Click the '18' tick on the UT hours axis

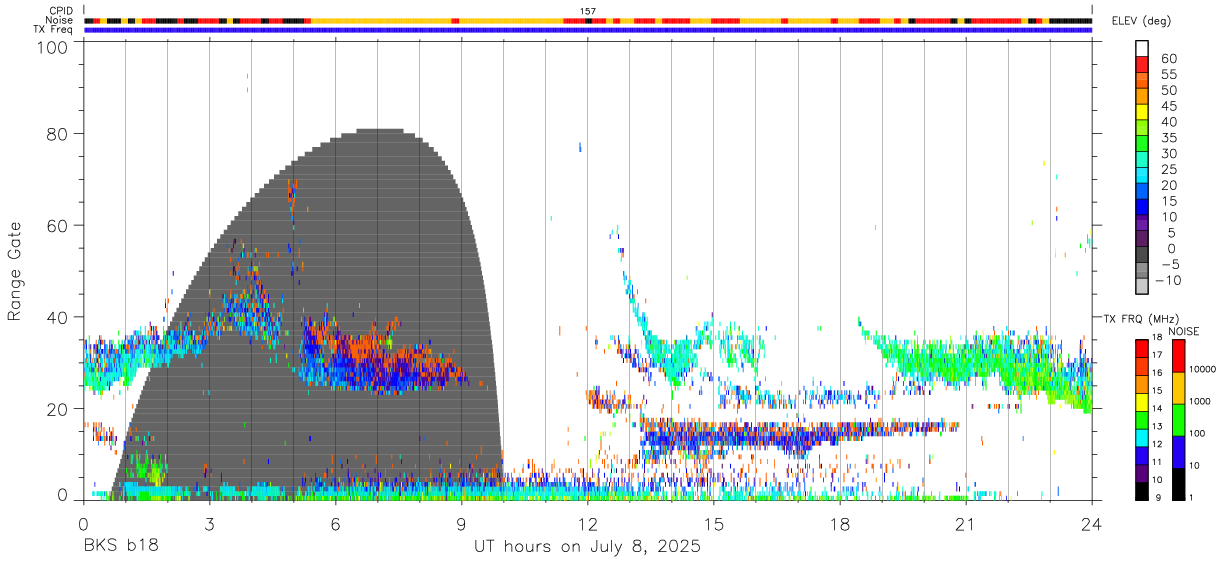[839, 523]
